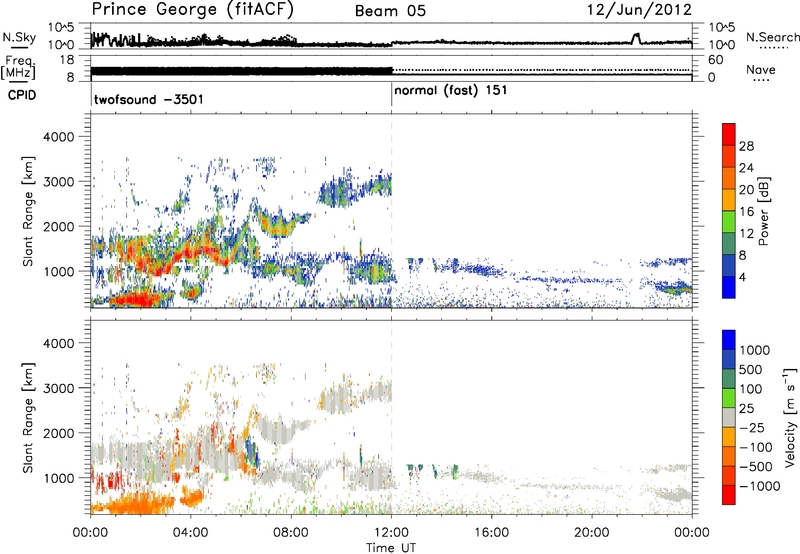Pick the red velocity swatch below -1000
This screenshot has width=800, height=554.
tap(729, 495)
